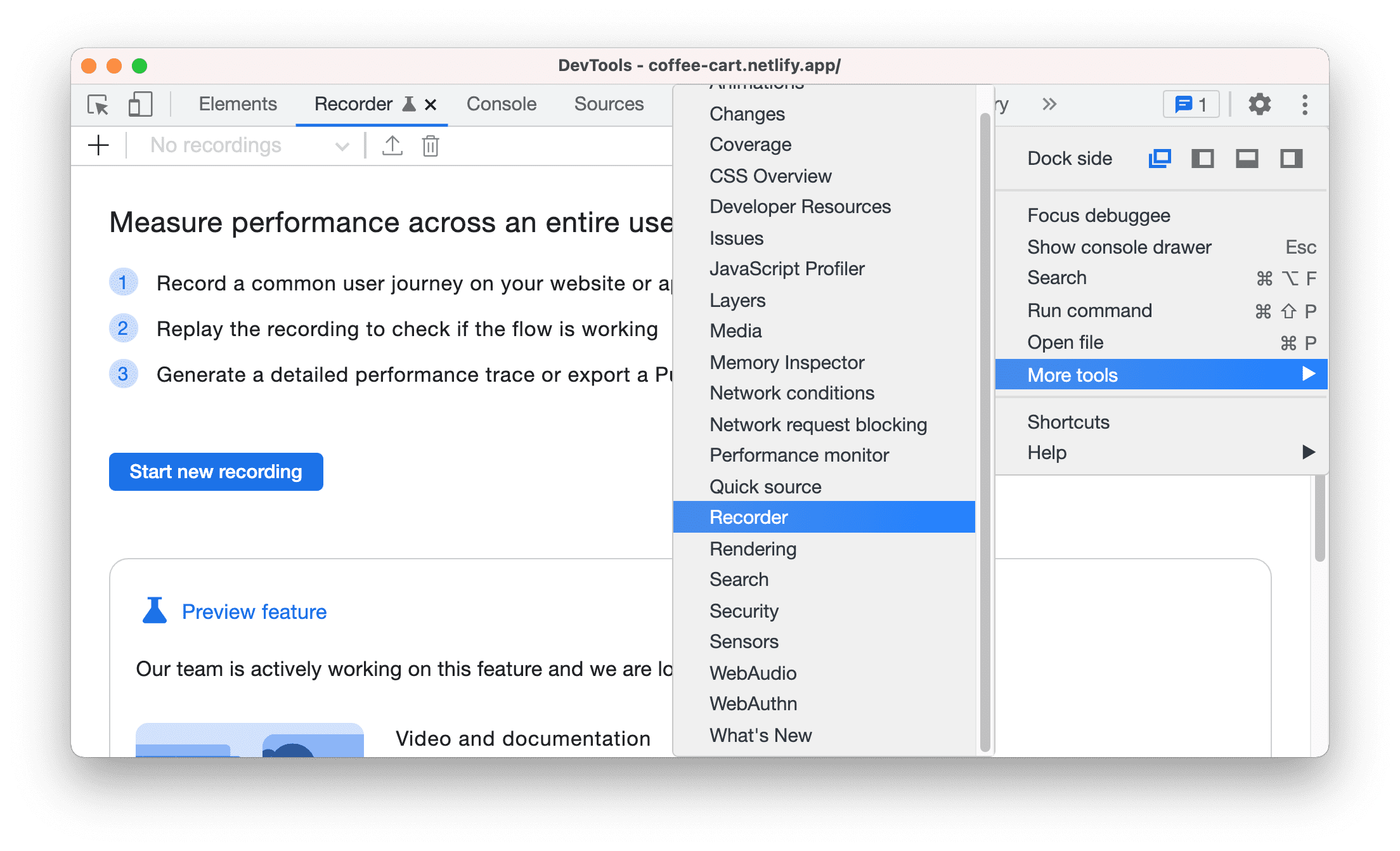Click the device toolbar toggle icon
Screen dimensions: 1400x851
coord(140,104)
